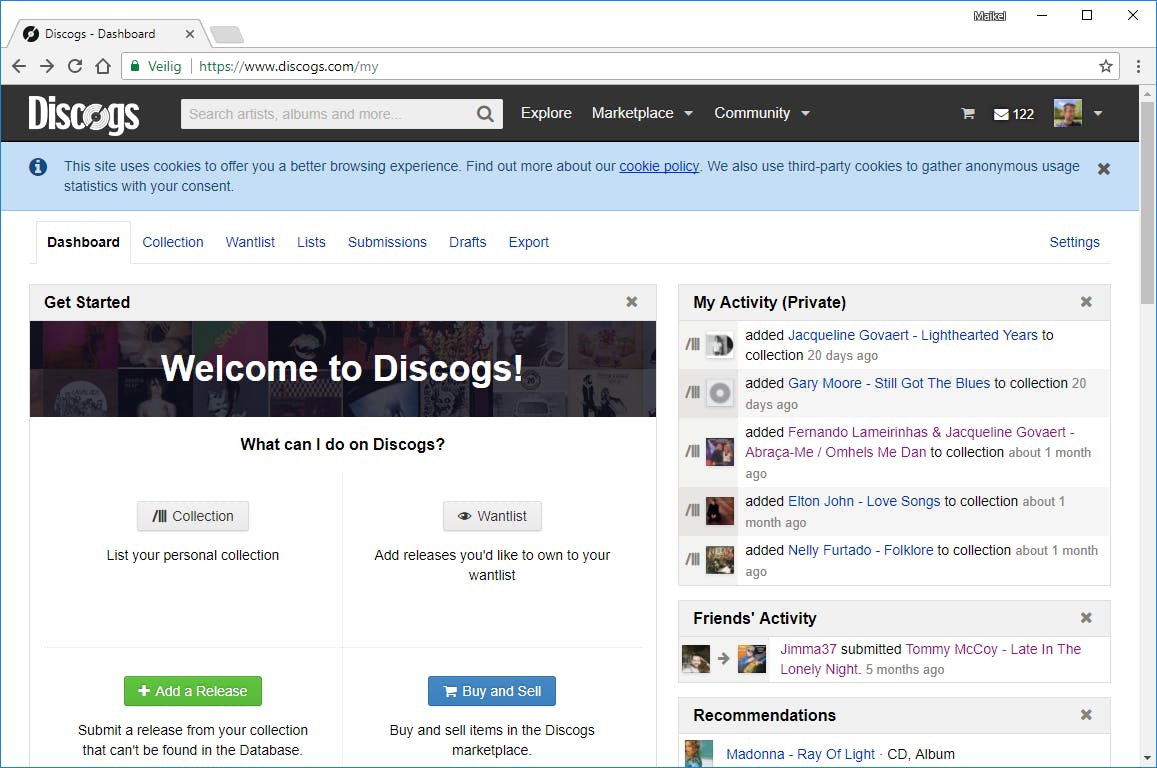1157x768 pixels.
Task: Open the Explore menu item
Action: point(546,113)
